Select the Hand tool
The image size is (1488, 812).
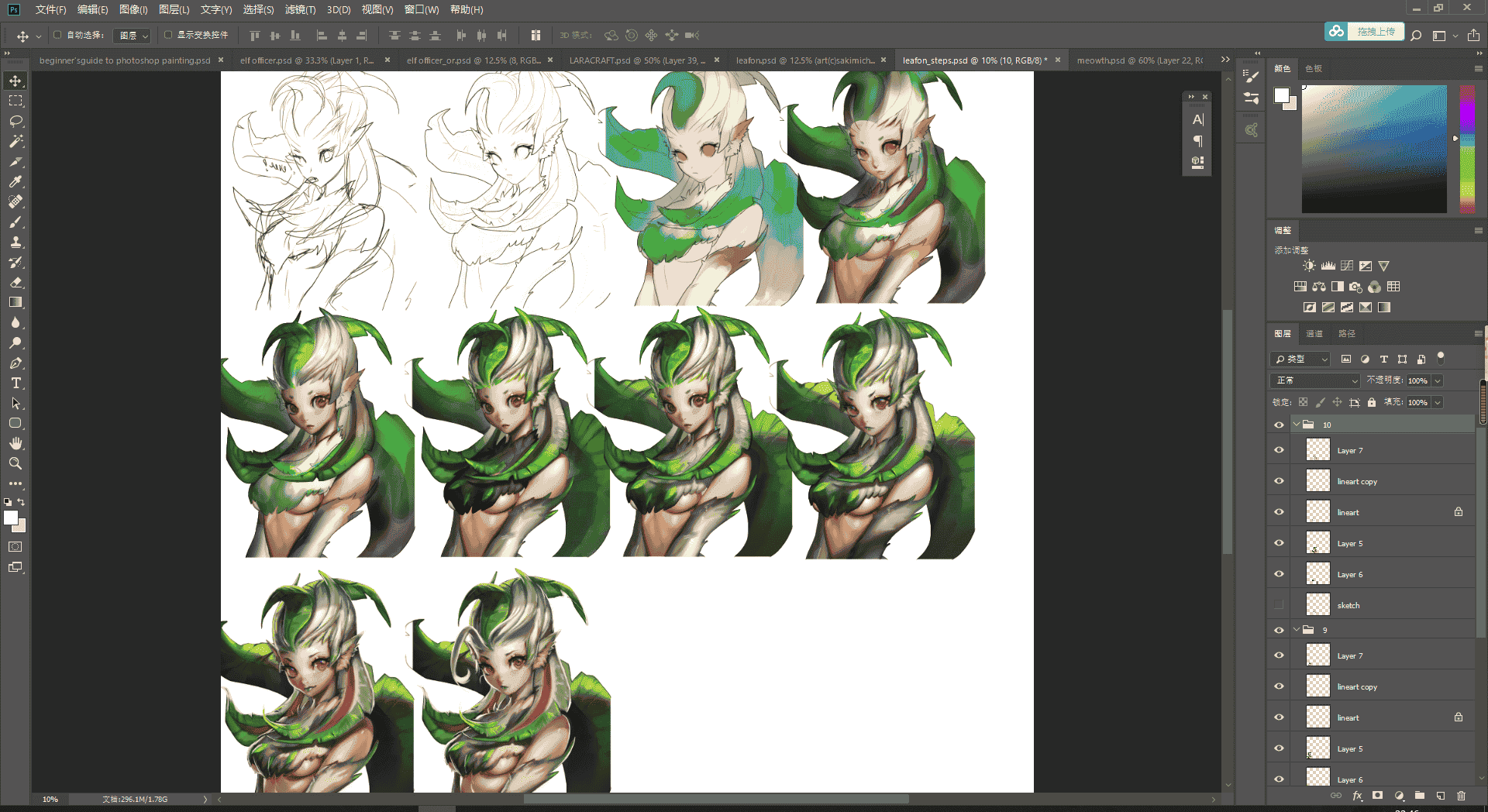coord(15,443)
